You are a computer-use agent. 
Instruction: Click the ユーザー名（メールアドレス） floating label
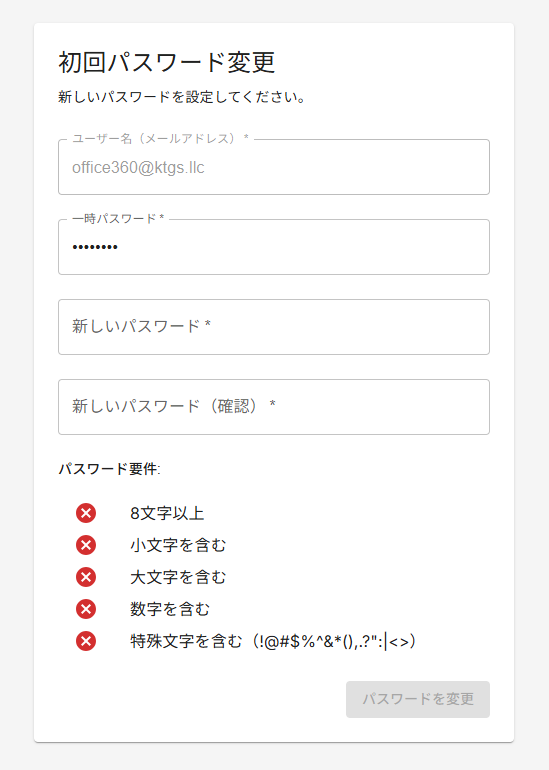point(161,138)
